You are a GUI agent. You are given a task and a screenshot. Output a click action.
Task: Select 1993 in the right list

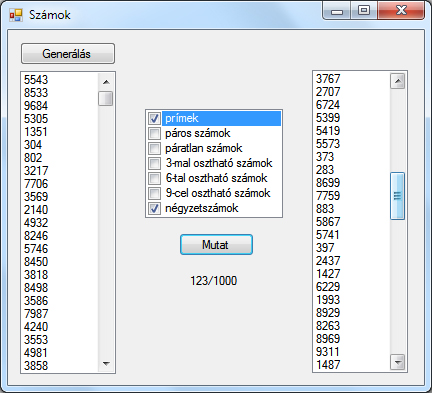coord(352,300)
